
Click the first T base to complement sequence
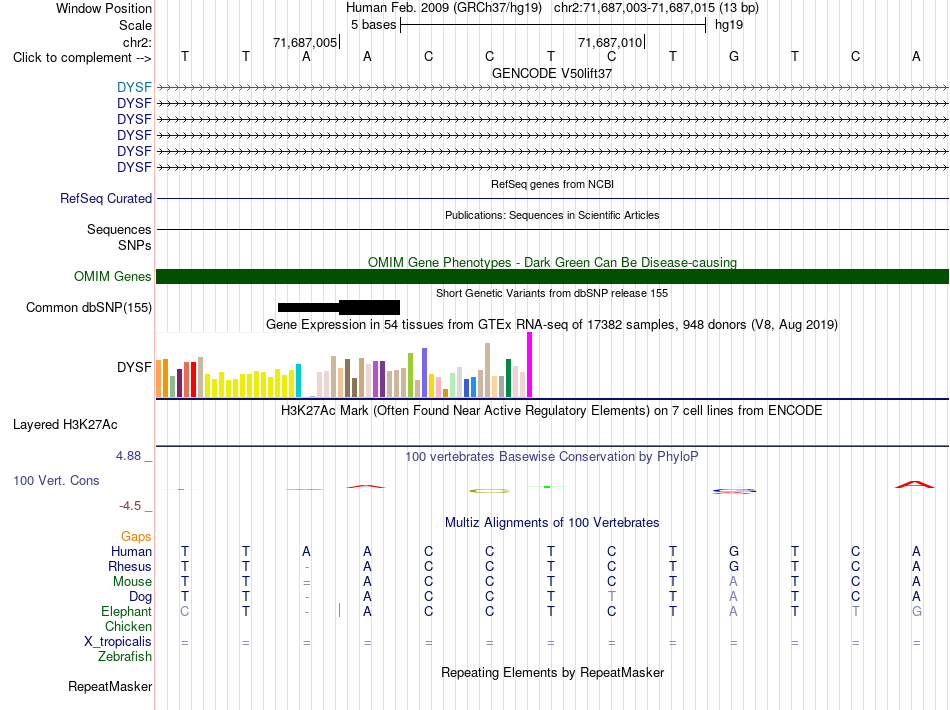pos(185,56)
